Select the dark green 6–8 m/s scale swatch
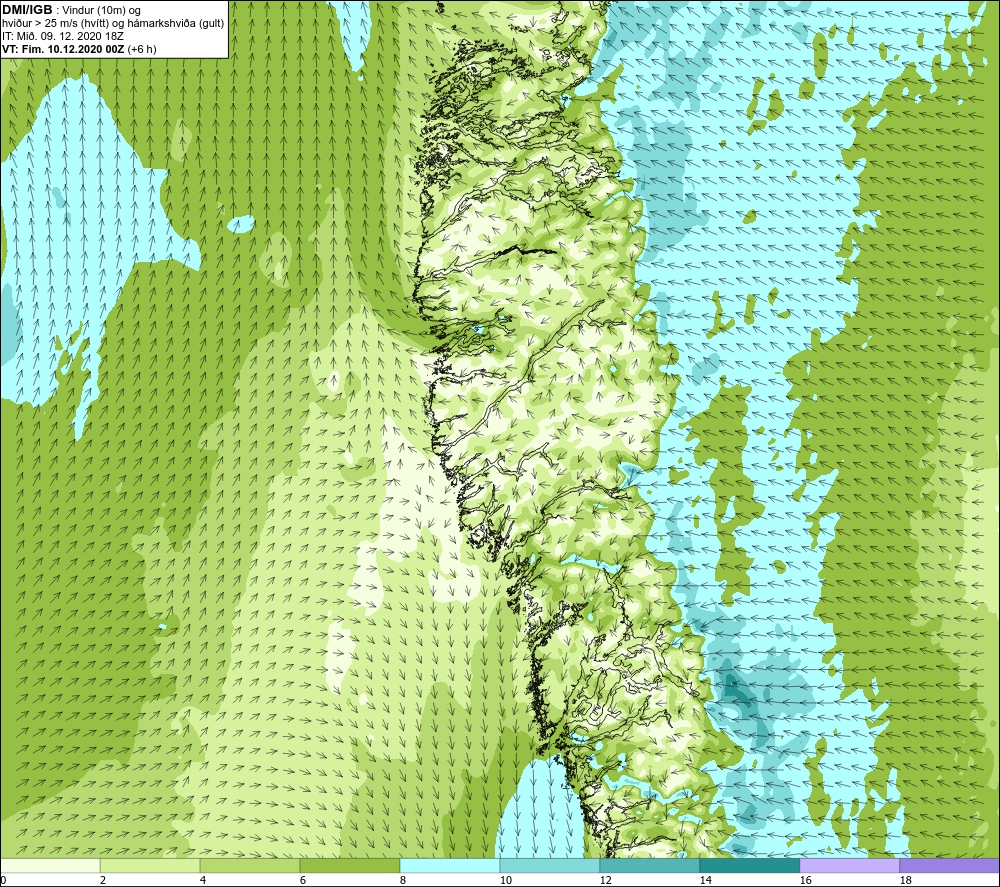This screenshot has height=887, width=1000. [x=349, y=866]
